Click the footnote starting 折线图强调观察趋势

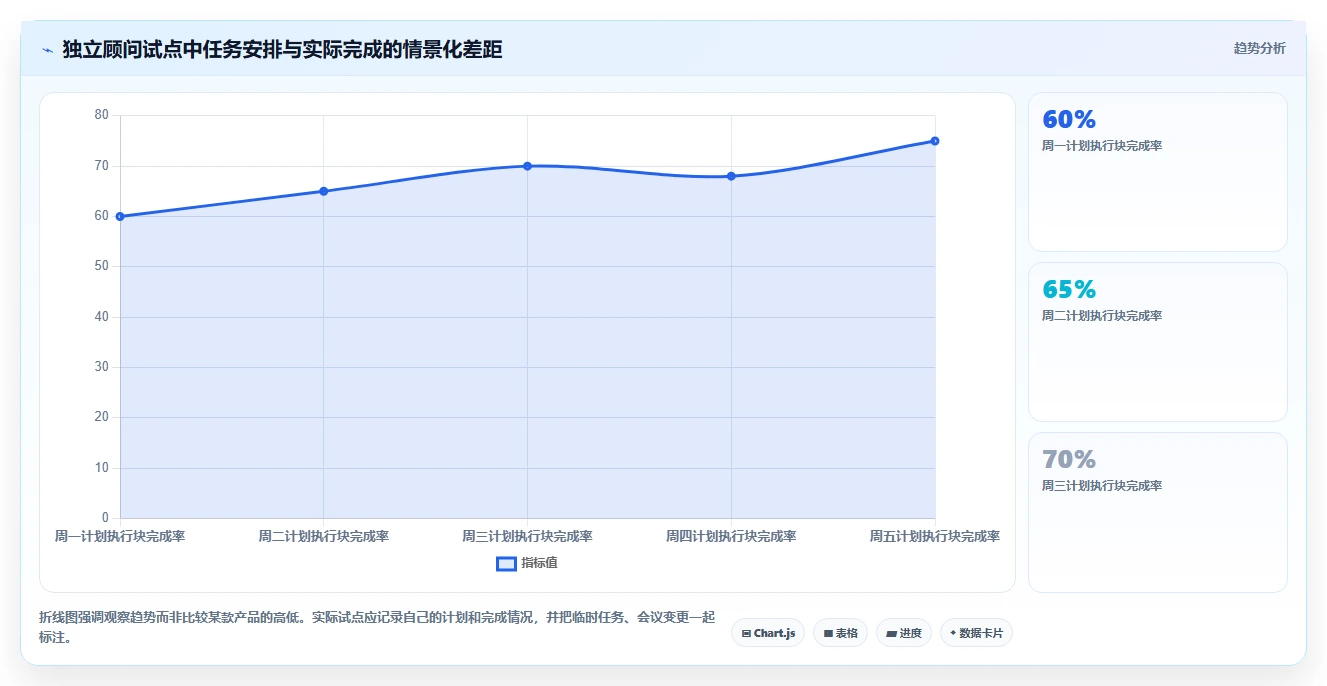click(x=377, y=627)
